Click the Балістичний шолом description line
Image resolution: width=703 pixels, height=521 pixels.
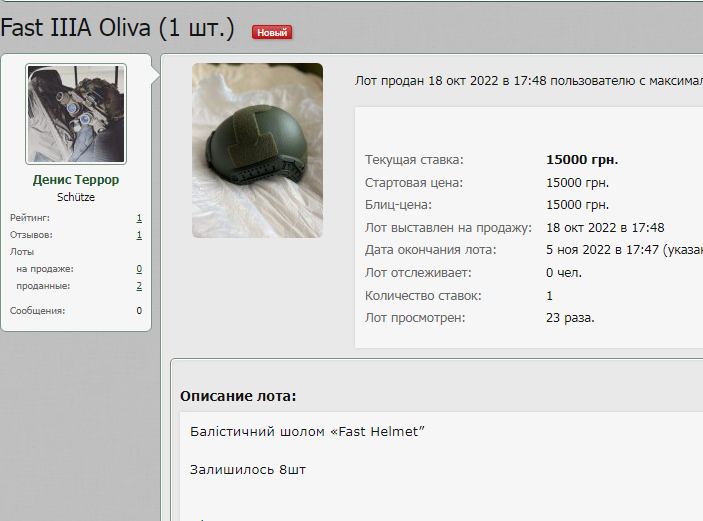307,431
